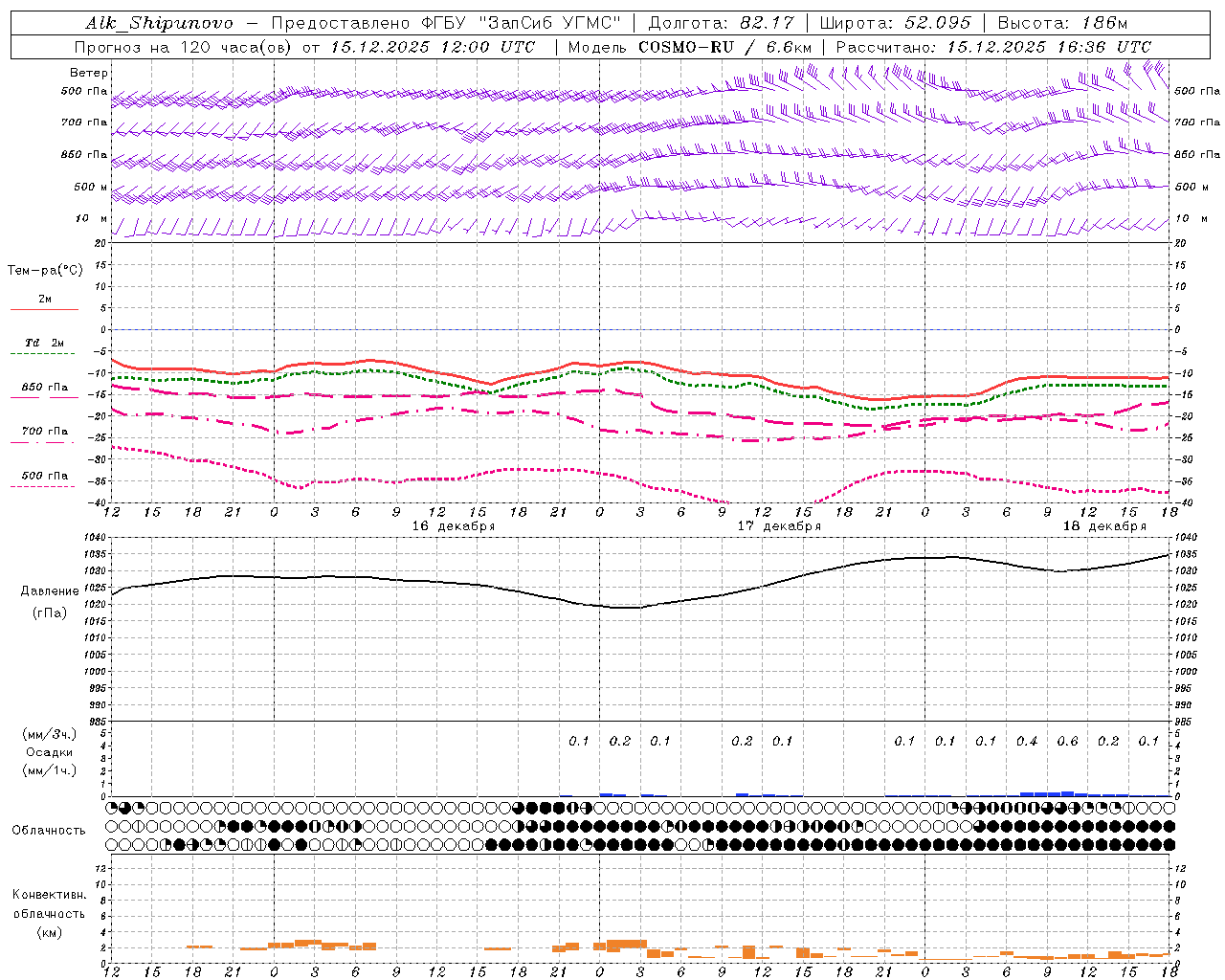1225x980 pixels.
Task: Click the (гПа) unit label under Давление
Action: pos(50,612)
